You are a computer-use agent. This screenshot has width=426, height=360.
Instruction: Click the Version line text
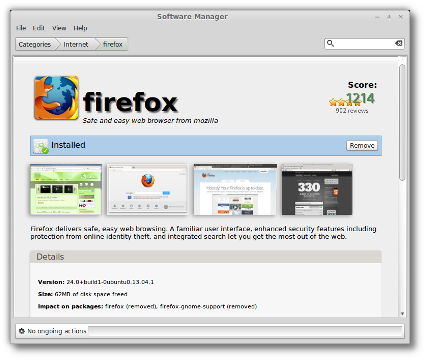[x=96, y=282]
